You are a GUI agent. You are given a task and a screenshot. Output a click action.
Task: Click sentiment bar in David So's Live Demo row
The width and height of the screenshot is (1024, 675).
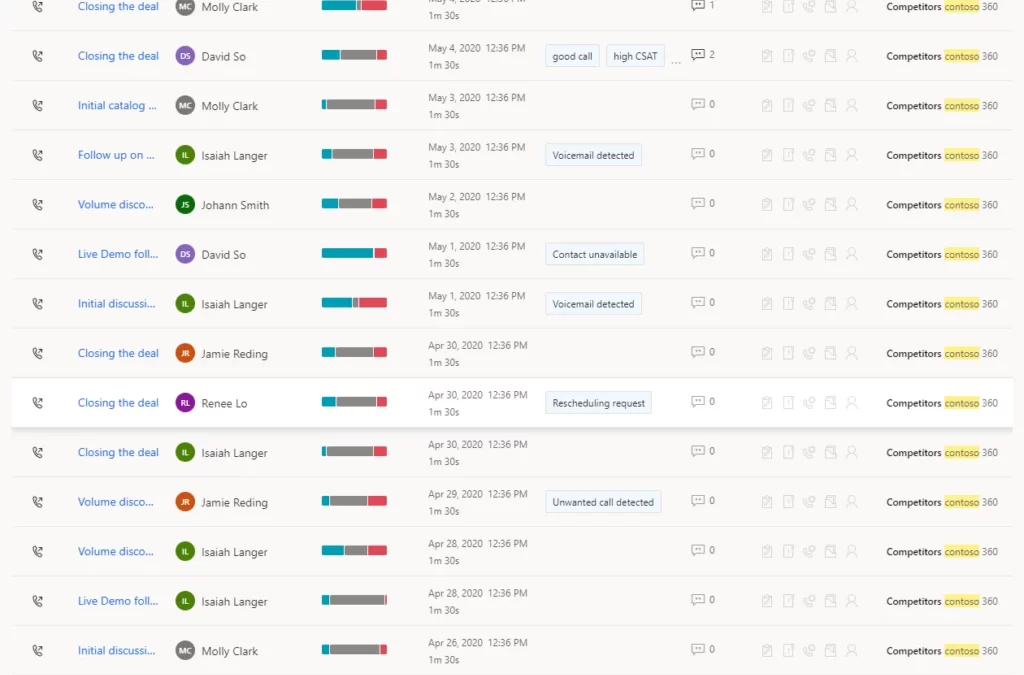pyautogui.click(x=354, y=253)
